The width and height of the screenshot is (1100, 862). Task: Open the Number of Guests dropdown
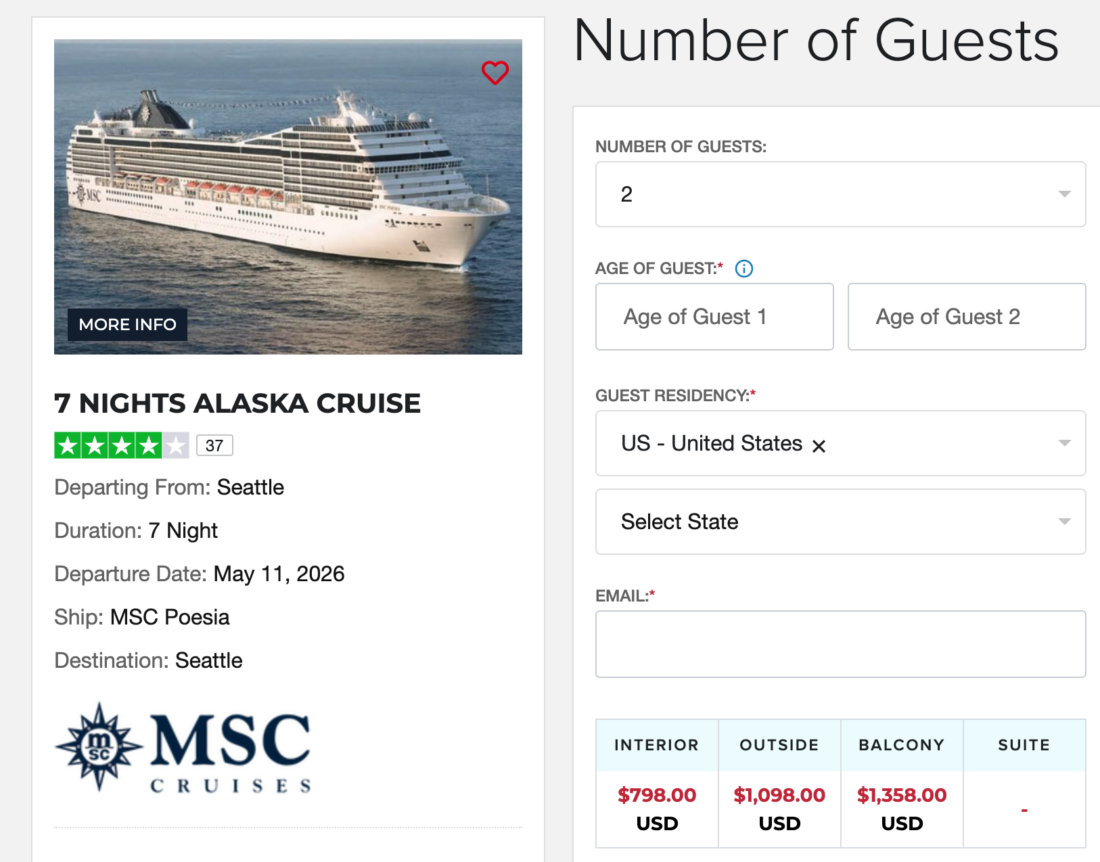pyautogui.click(x=840, y=194)
